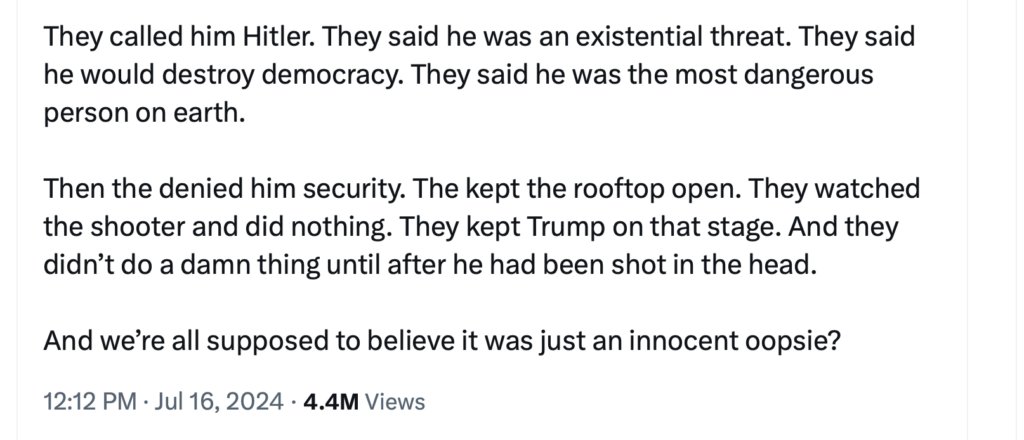Click the "4.4M" view count

pos(331,403)
